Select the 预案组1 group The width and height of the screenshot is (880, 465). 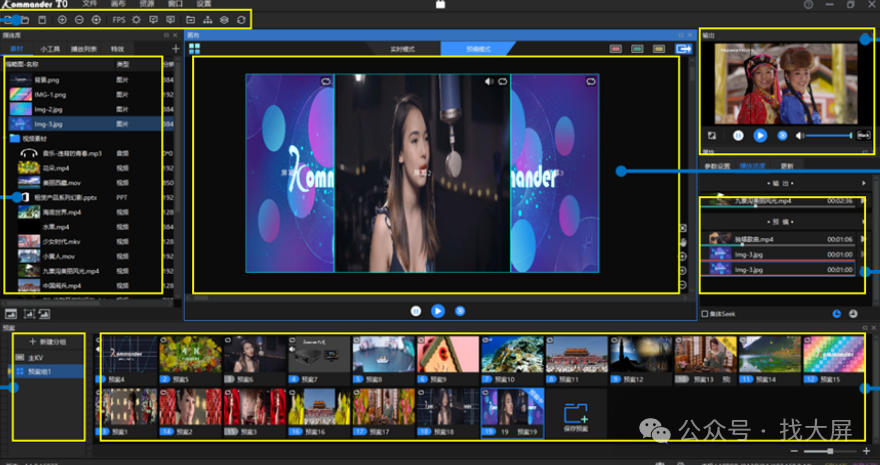pos(48,371)
